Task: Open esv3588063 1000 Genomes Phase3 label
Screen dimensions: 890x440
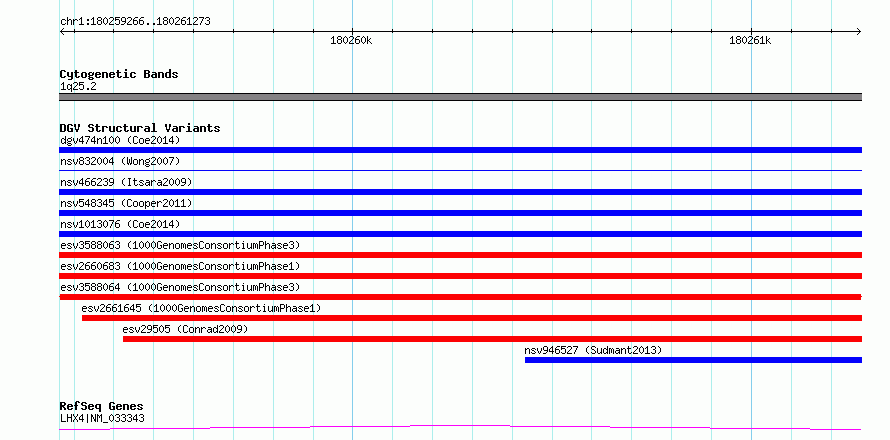Action: pyautogui.click(x=180, y=245)
